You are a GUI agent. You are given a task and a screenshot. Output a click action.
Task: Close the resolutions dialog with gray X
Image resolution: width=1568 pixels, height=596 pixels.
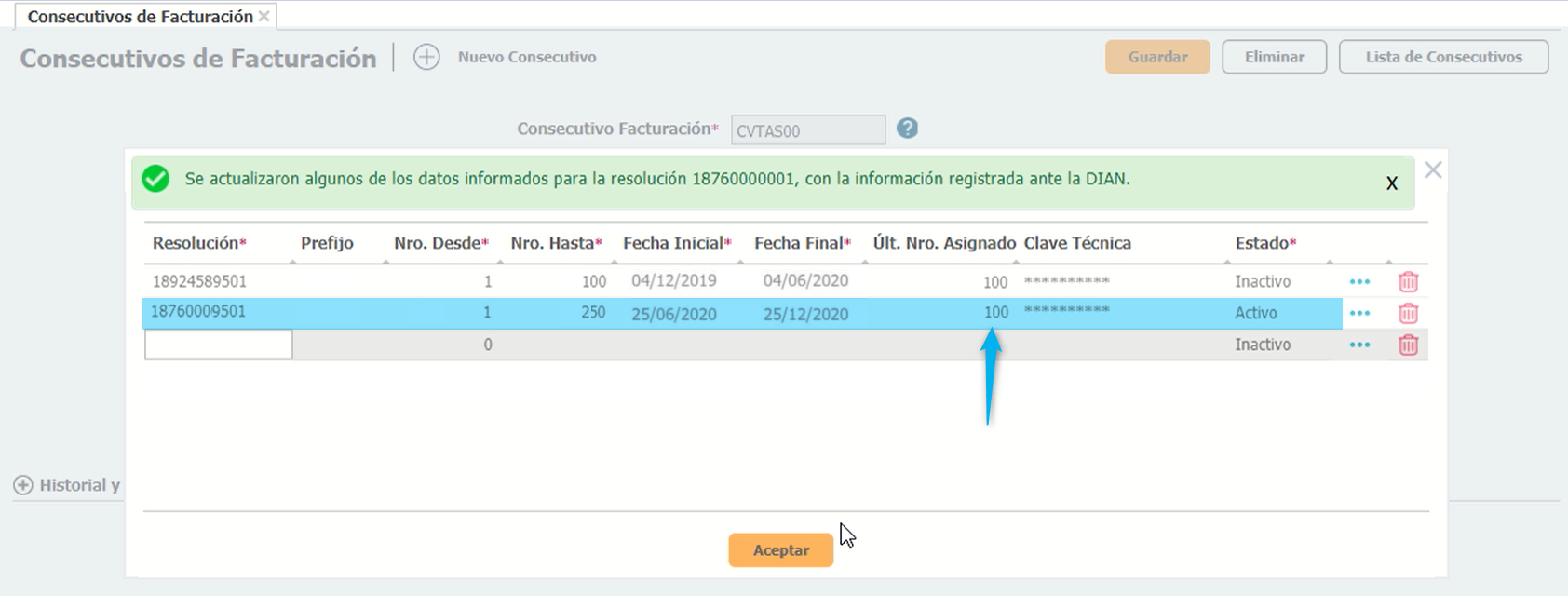pyautogui.click(x=1433, y=169)
